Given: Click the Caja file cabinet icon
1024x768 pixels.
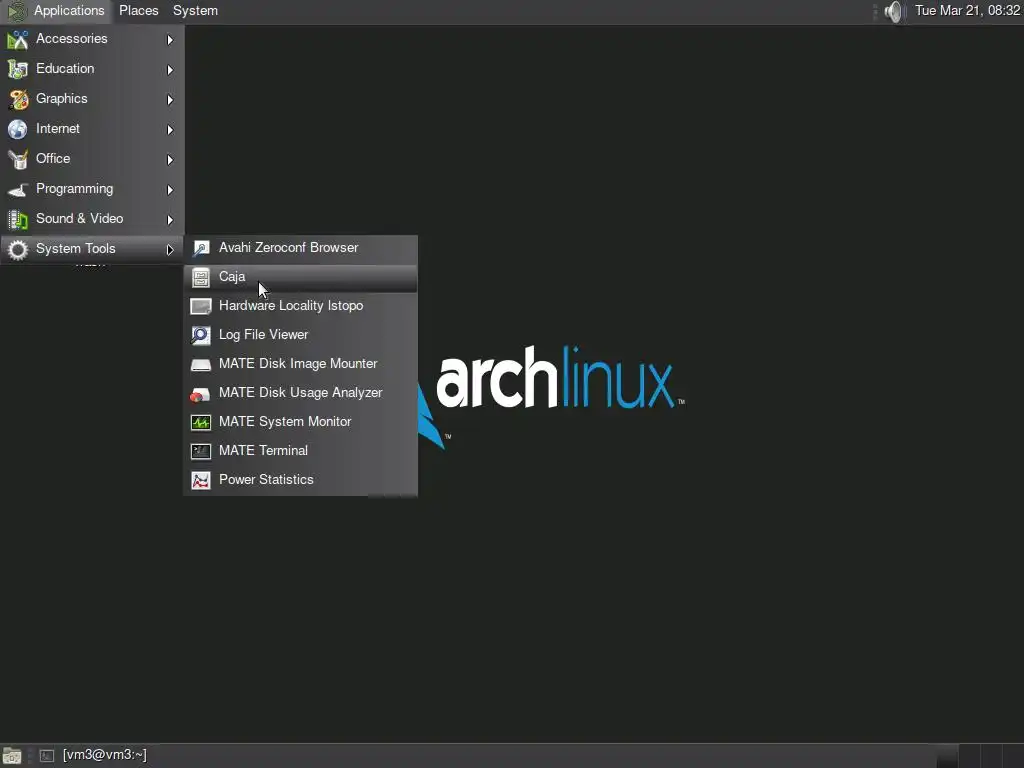Looking at the screenshot, I should (x=200, y=278).
